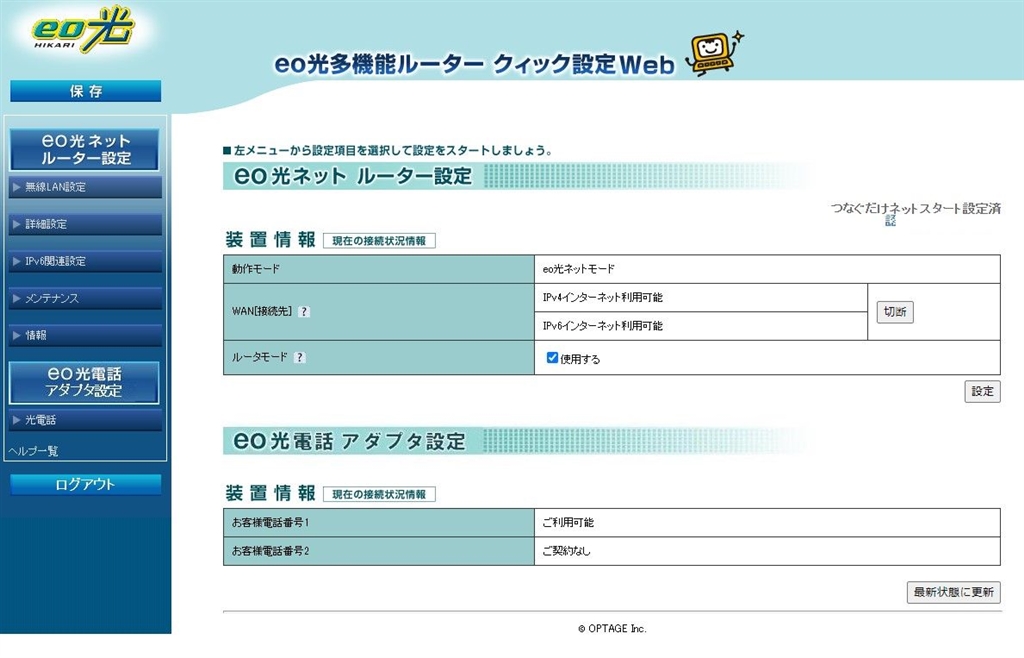The image size is (1024, 658).
Task: Expand the IPv6関連設定 menu
Action: tap(85, 261)
